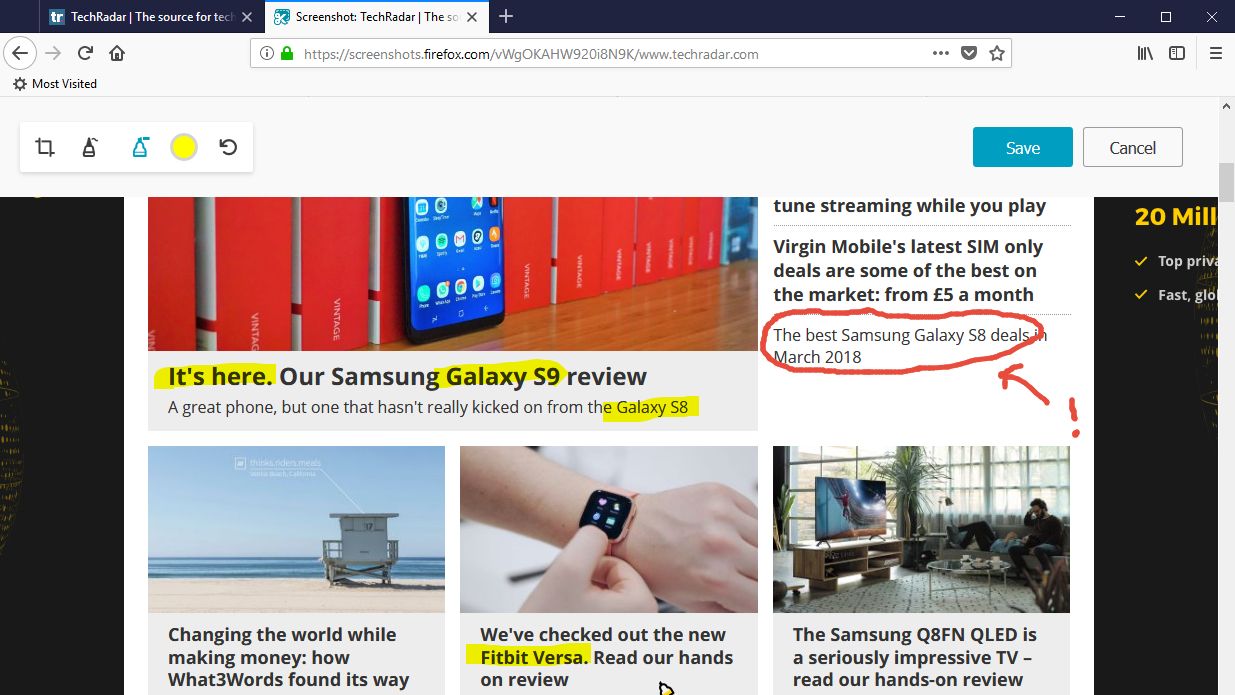Select the pen drawing tool
Image resolution: width=1235 pixels, height=695 pixels.
pos(89,146)
